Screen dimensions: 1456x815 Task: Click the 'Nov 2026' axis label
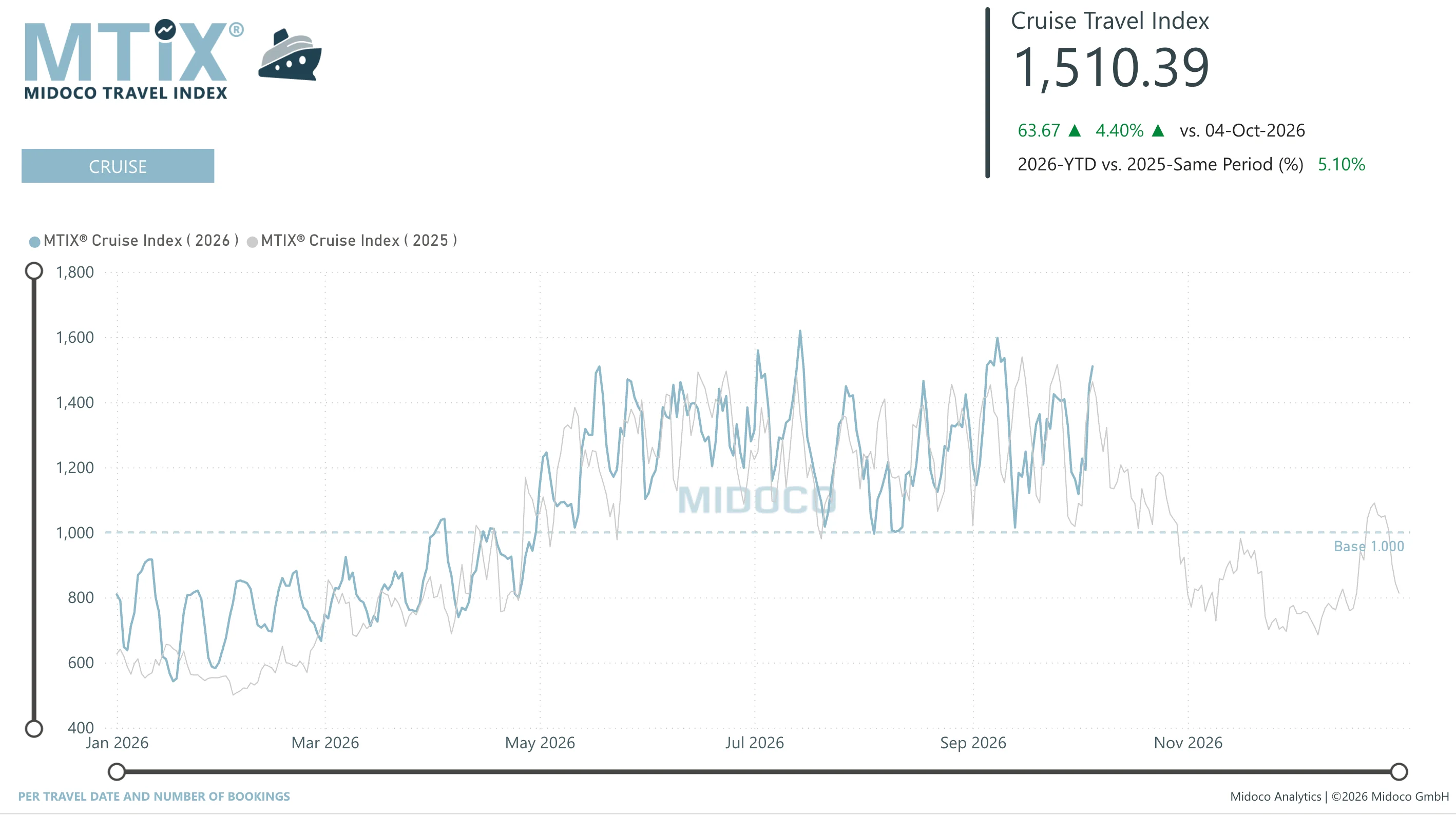[1187, 743]
